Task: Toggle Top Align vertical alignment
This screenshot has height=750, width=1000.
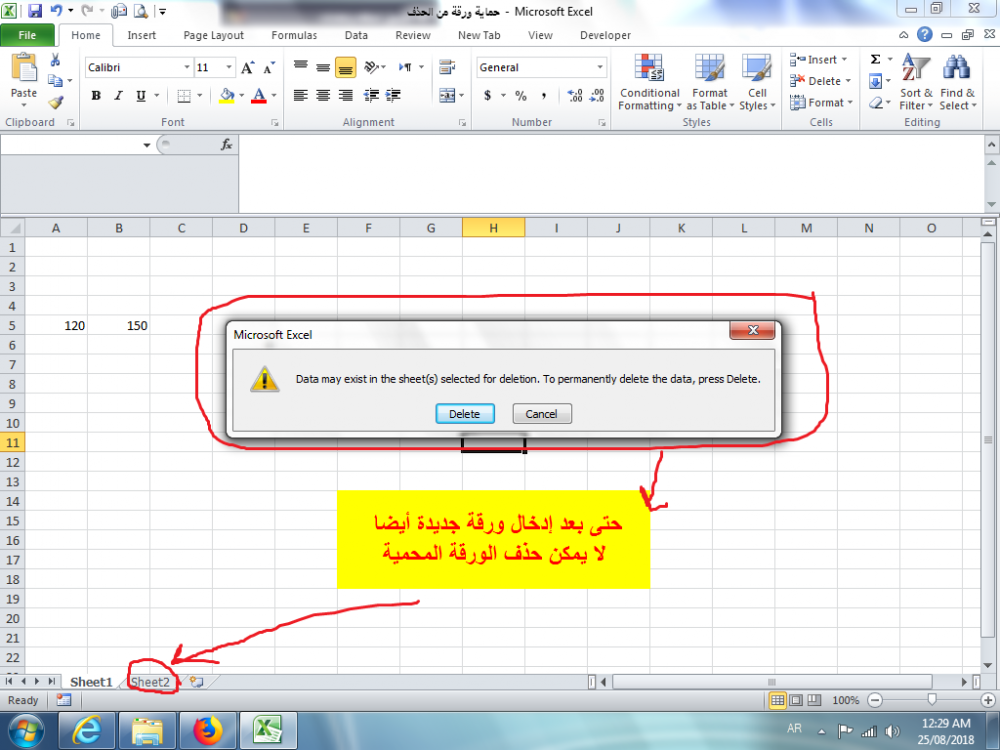Action: click(x=300, y=67)
